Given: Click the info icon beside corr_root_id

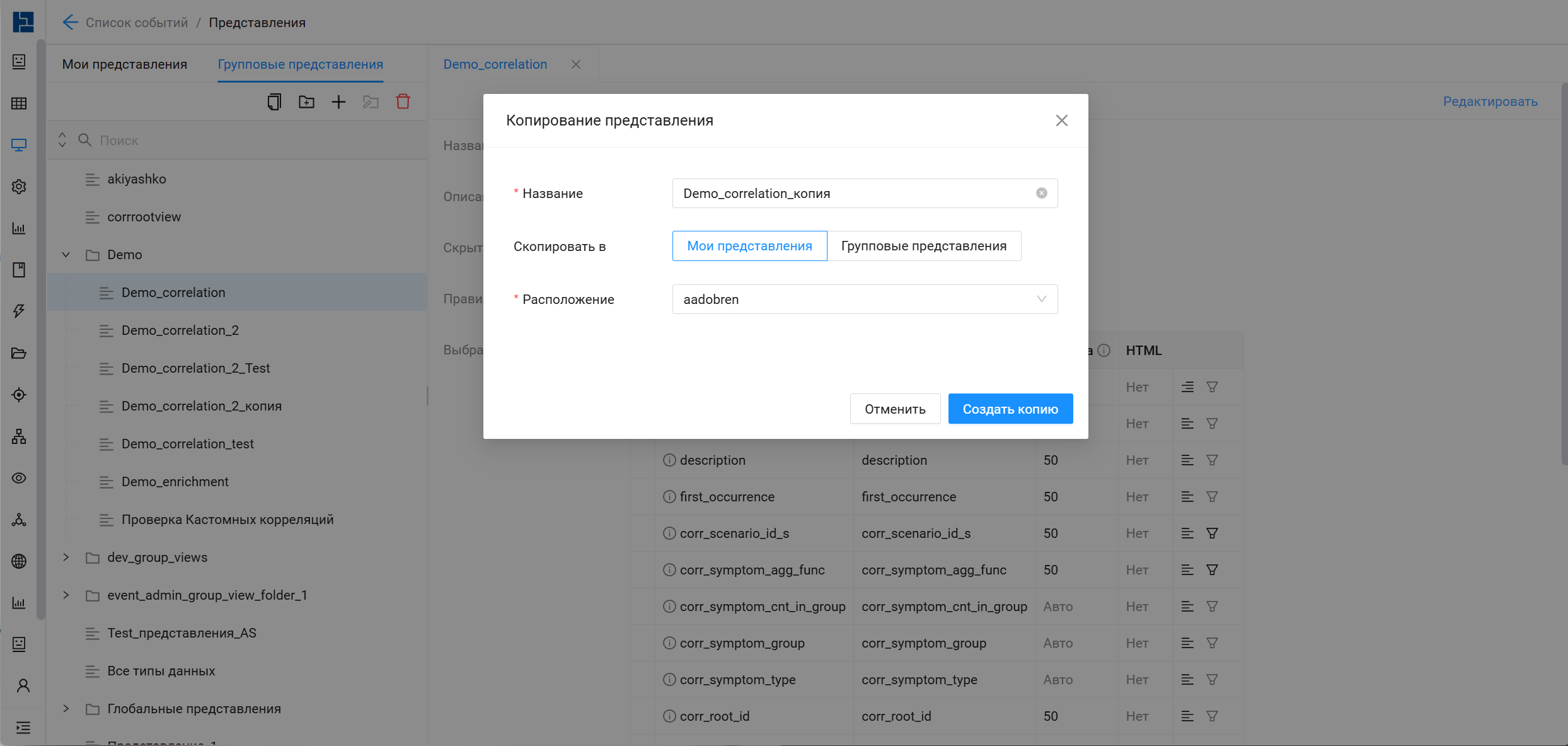Looking at the screenshot, I should [669, 716].
